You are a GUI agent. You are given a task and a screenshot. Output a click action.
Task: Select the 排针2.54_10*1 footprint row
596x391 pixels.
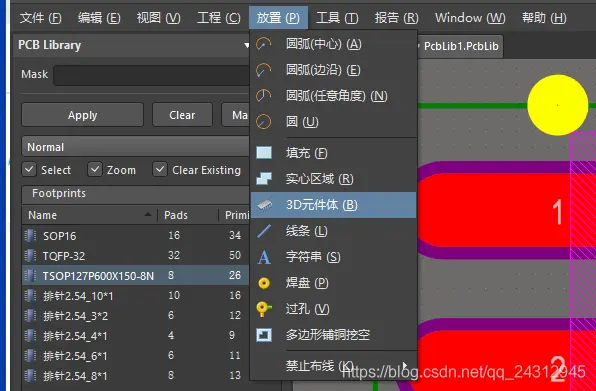click(x=136, y=295)
